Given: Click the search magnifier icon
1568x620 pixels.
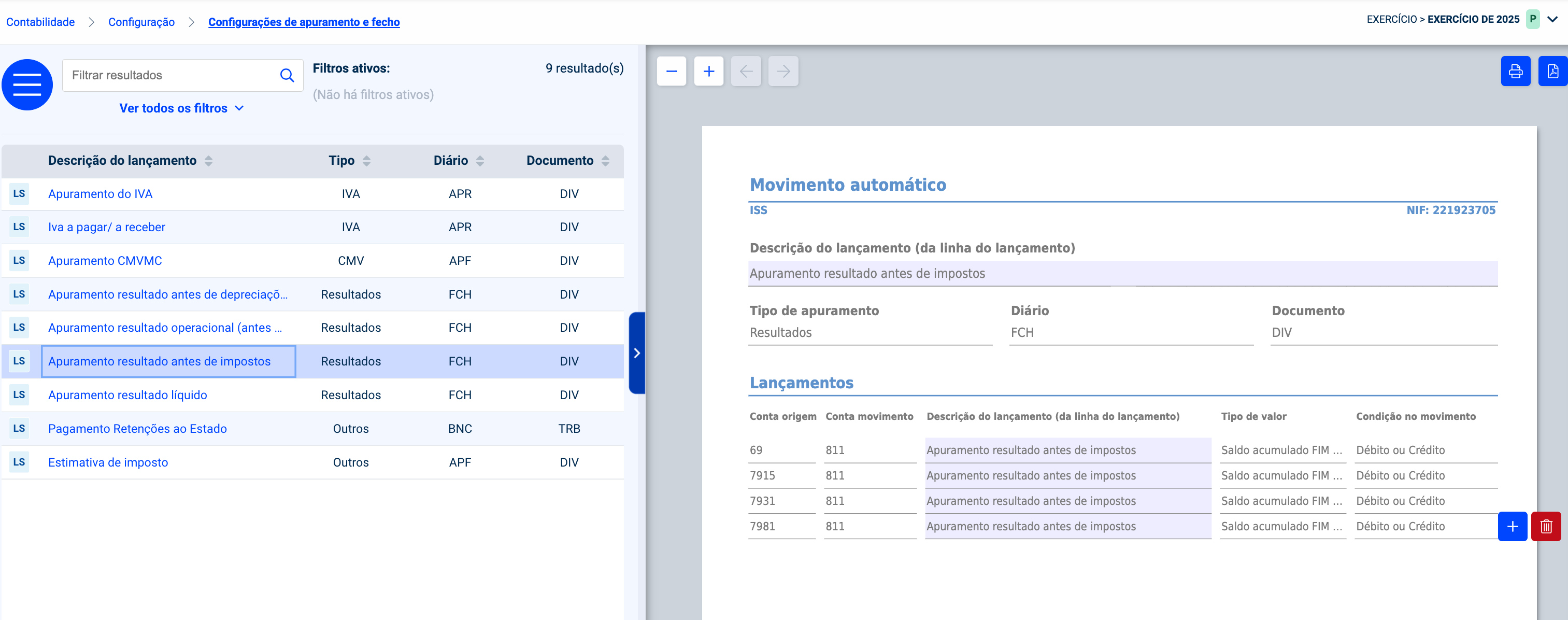Looking at the screenshot, I should coord(287,76).
